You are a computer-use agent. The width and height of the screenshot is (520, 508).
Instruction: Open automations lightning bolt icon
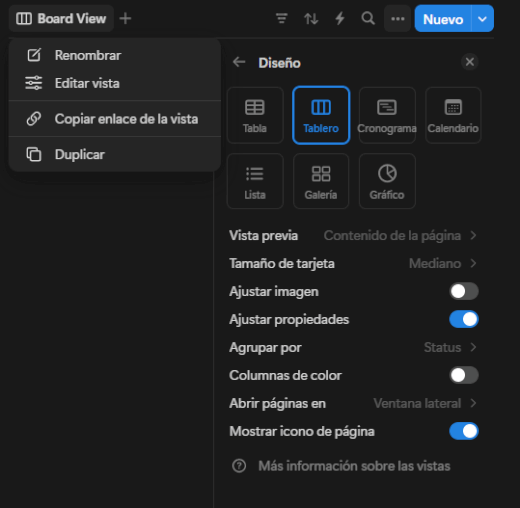click(340, 19)
